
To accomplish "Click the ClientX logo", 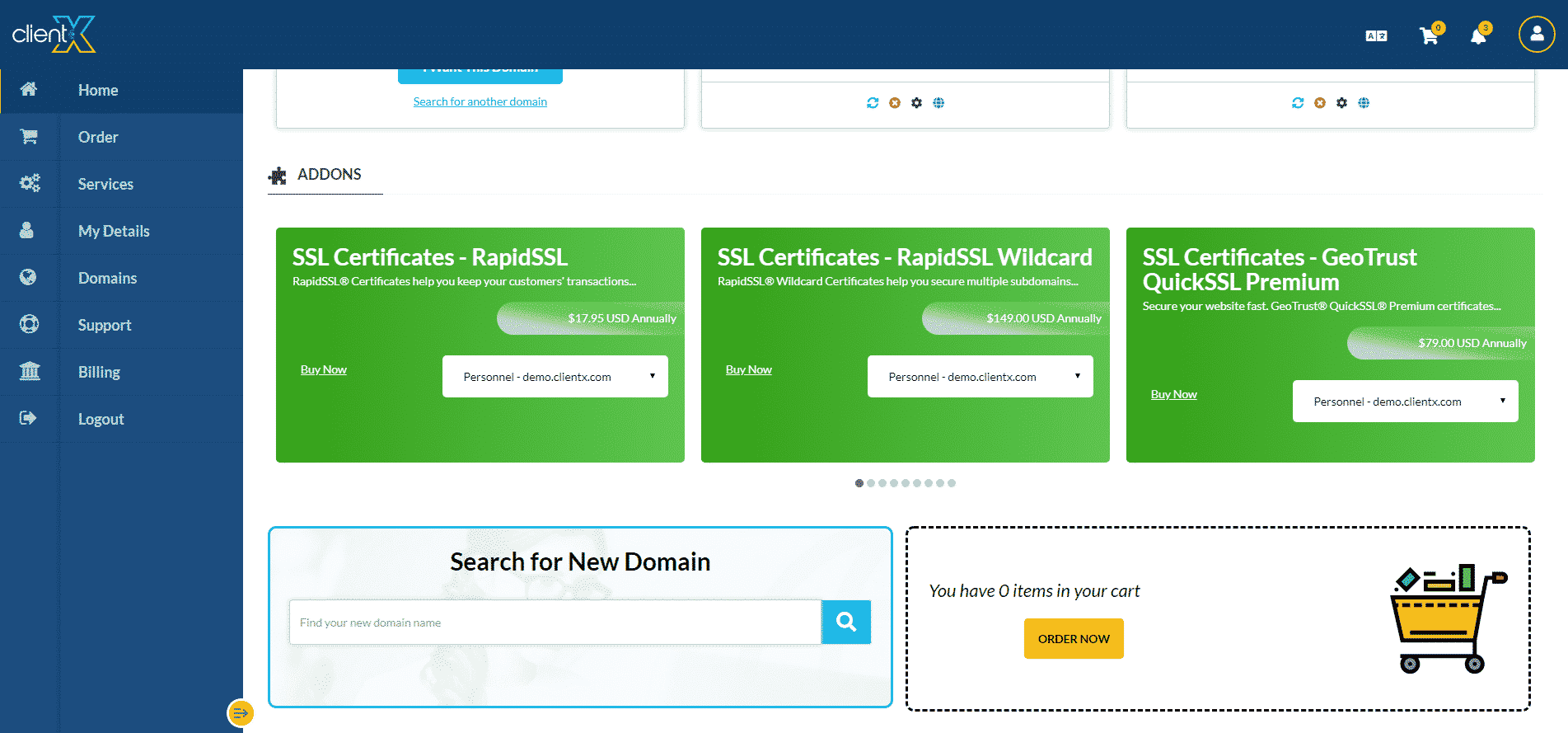I will point(54,35).
